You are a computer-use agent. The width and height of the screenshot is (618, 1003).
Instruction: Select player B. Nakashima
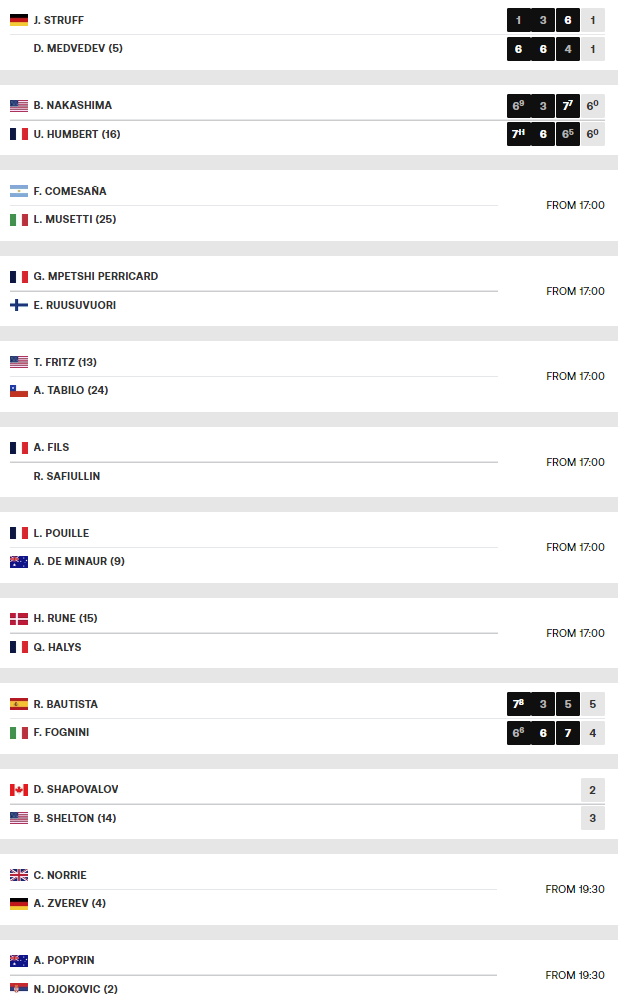click(x=72, y=105)
